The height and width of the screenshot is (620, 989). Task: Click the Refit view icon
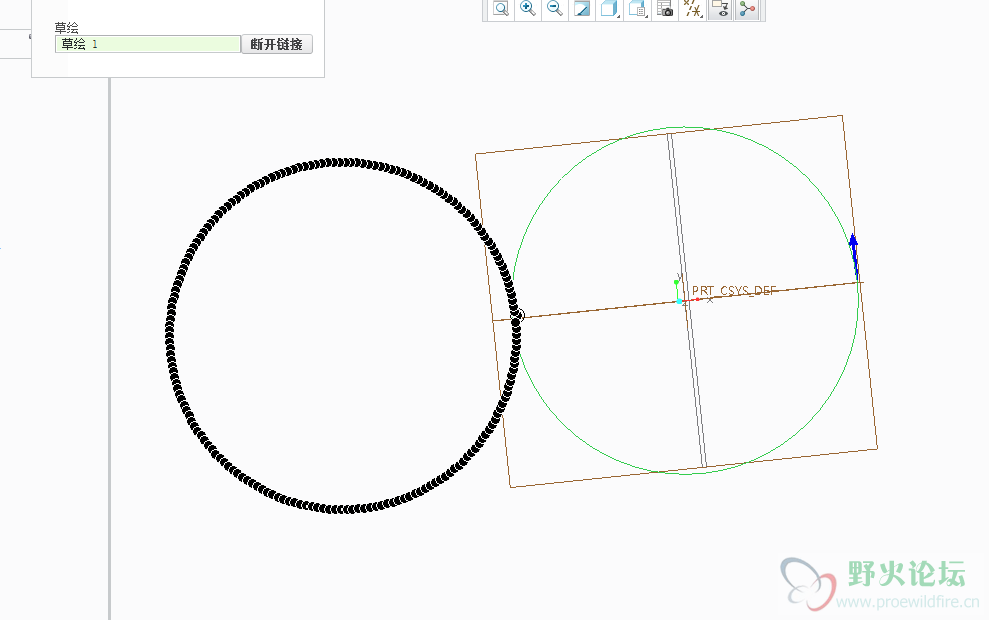pos(500,9)
